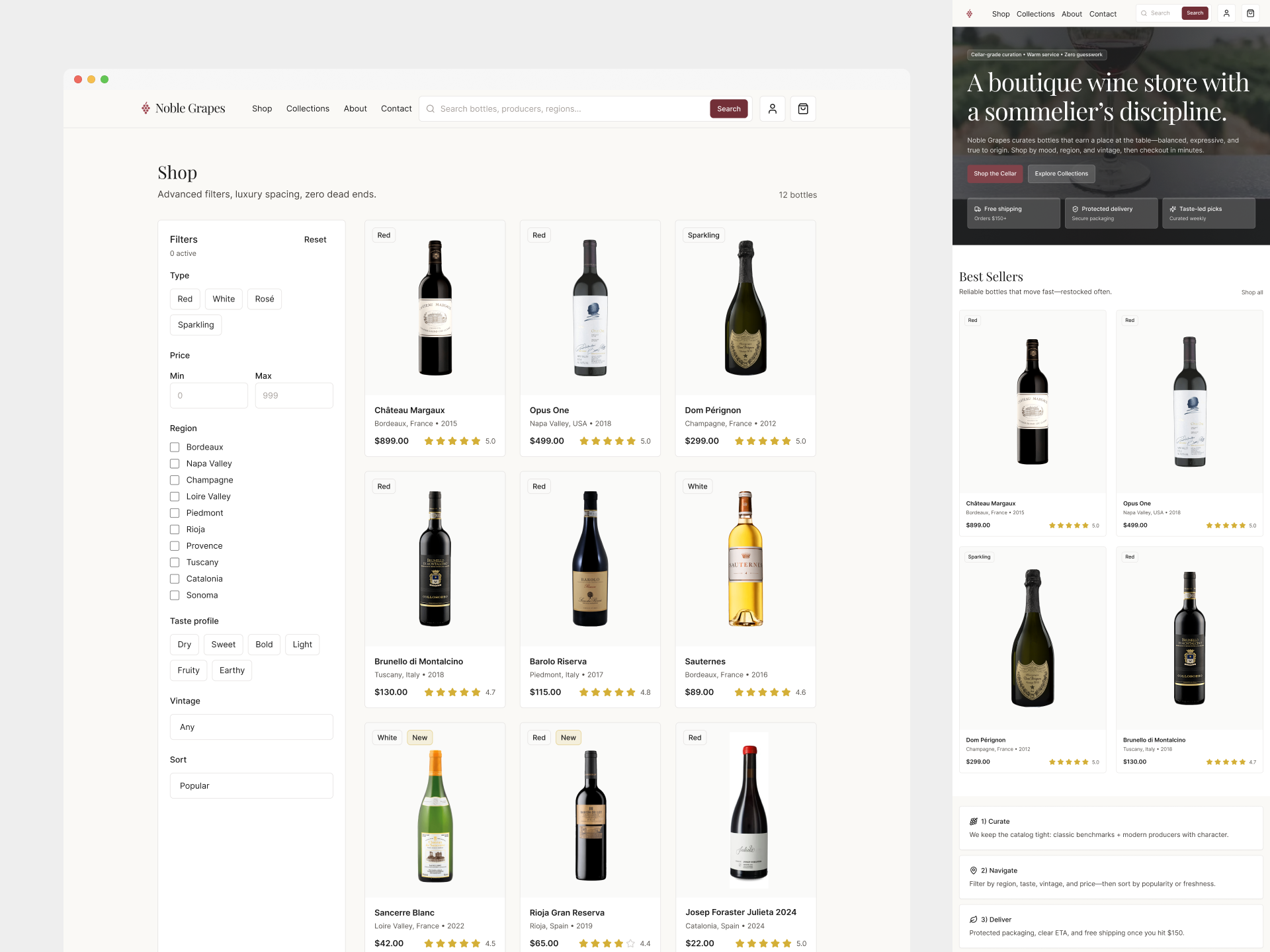The image size is (1270, 952).
Task: Select the Sweet taste profile chip
Action: (x=224, y=645)
